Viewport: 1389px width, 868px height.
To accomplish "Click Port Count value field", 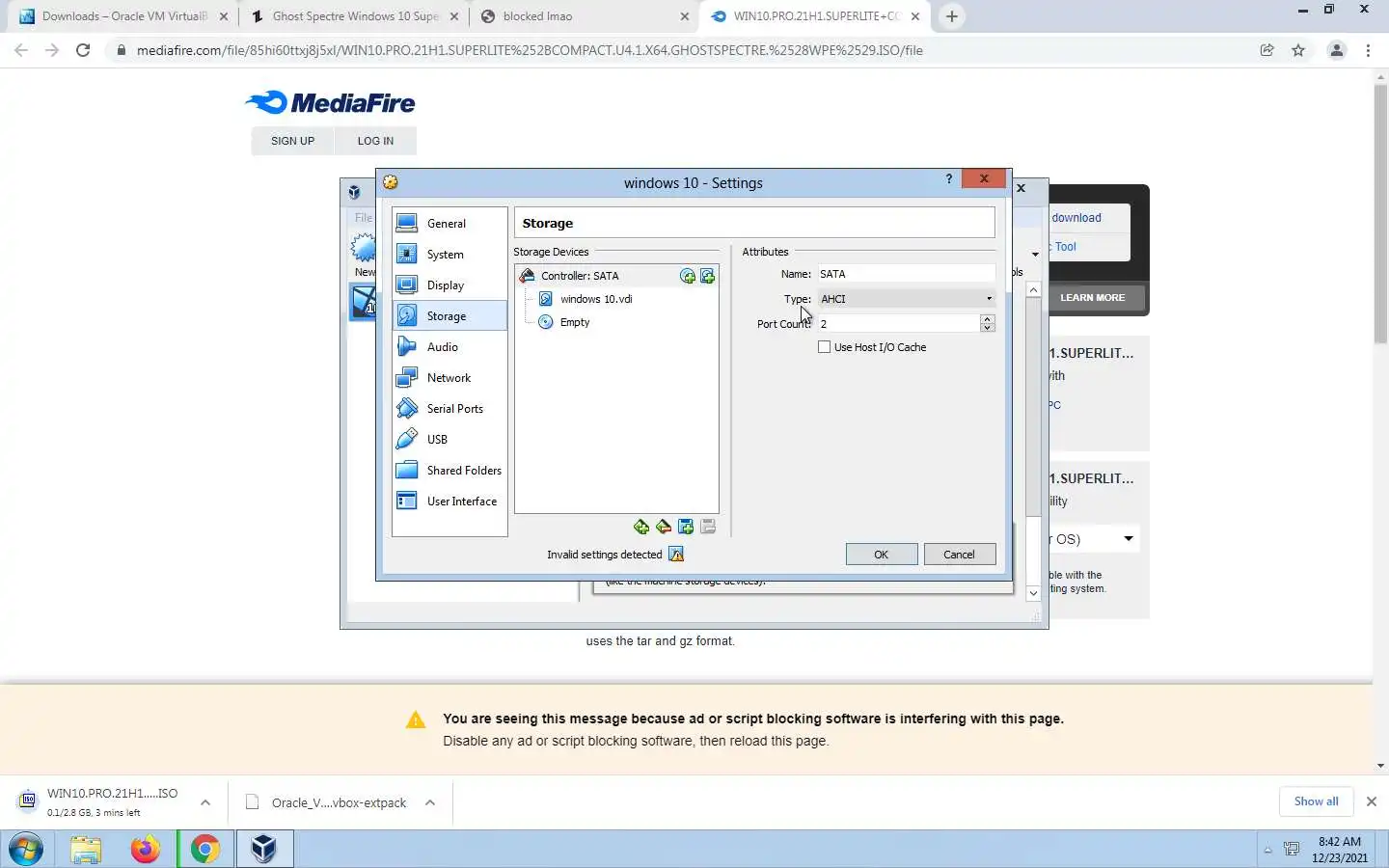I will tap(898, 323).
